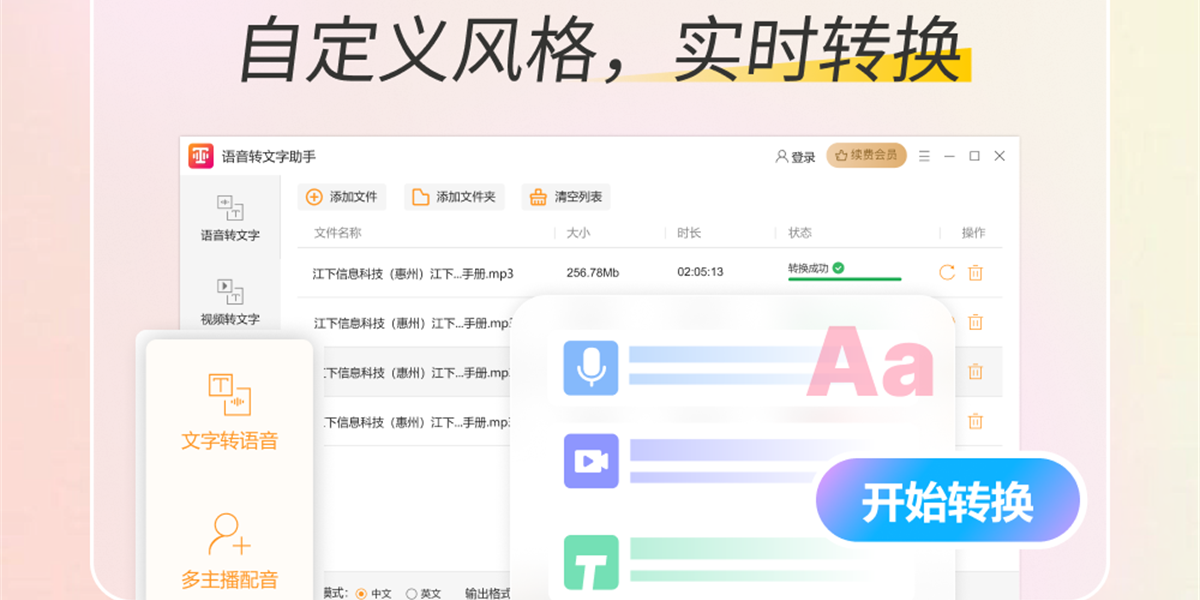The width and height of the screenshot is (1200, 600).
Task: Open the 文字转语音 card
Action: (x=230, y=412)
